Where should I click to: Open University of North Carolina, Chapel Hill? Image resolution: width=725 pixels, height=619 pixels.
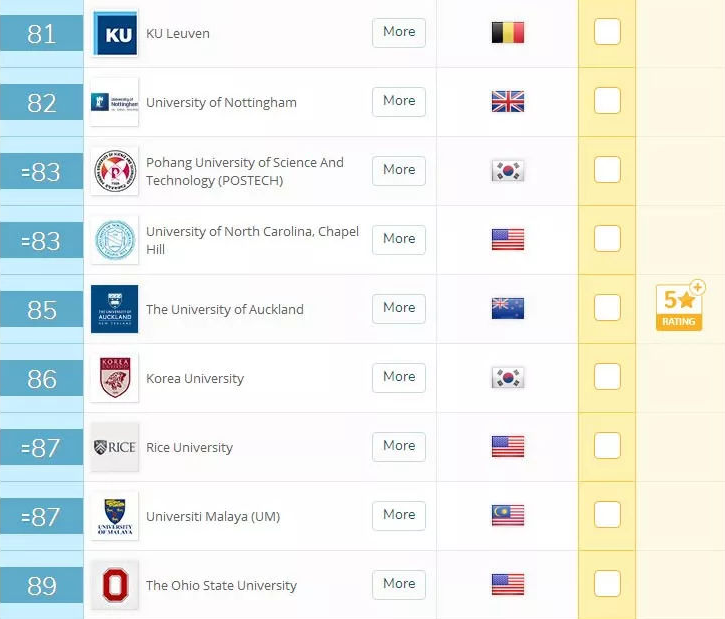pyautogui.click(x=252, y=240)
